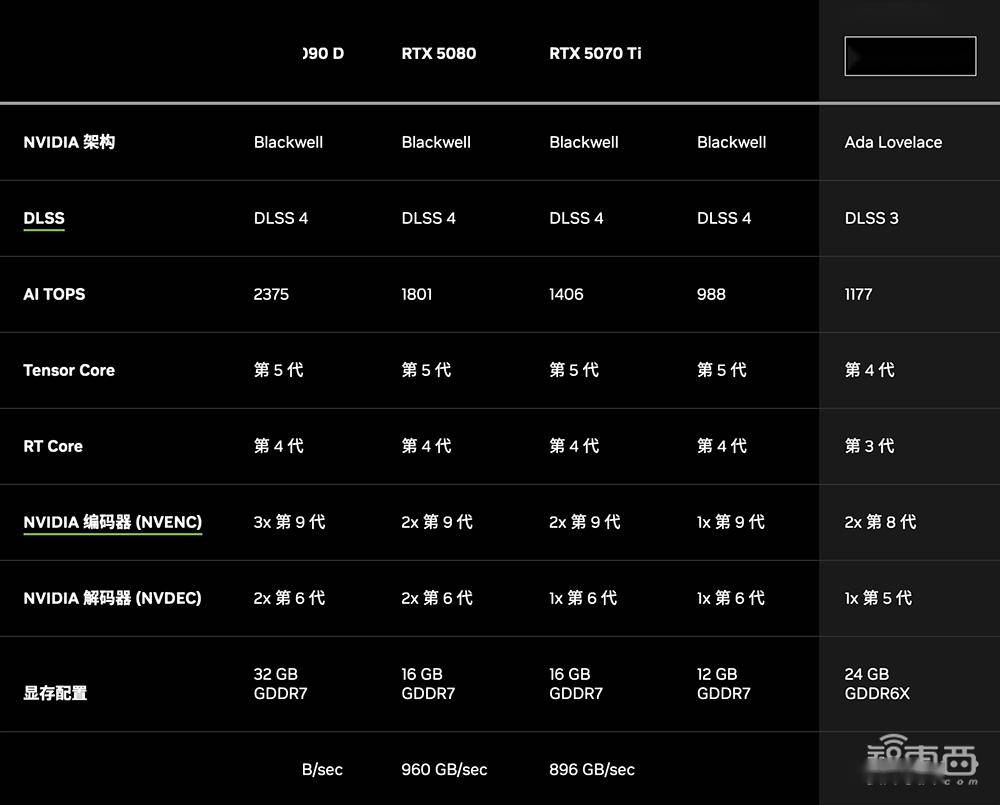
Task: Select the 1x 第 5 代 decoder cell
Action: pos(878,598)
